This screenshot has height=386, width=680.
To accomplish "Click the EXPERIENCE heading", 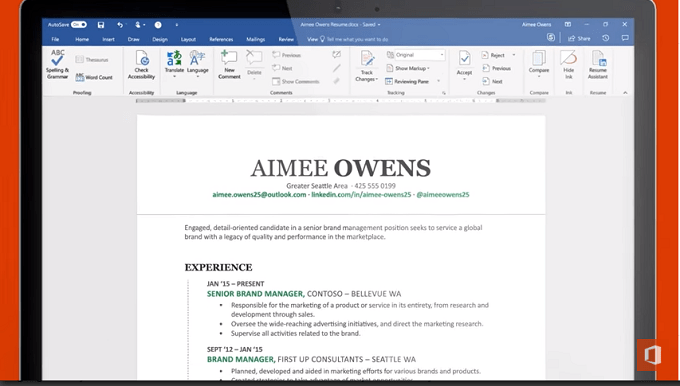I will pos(218,267).
